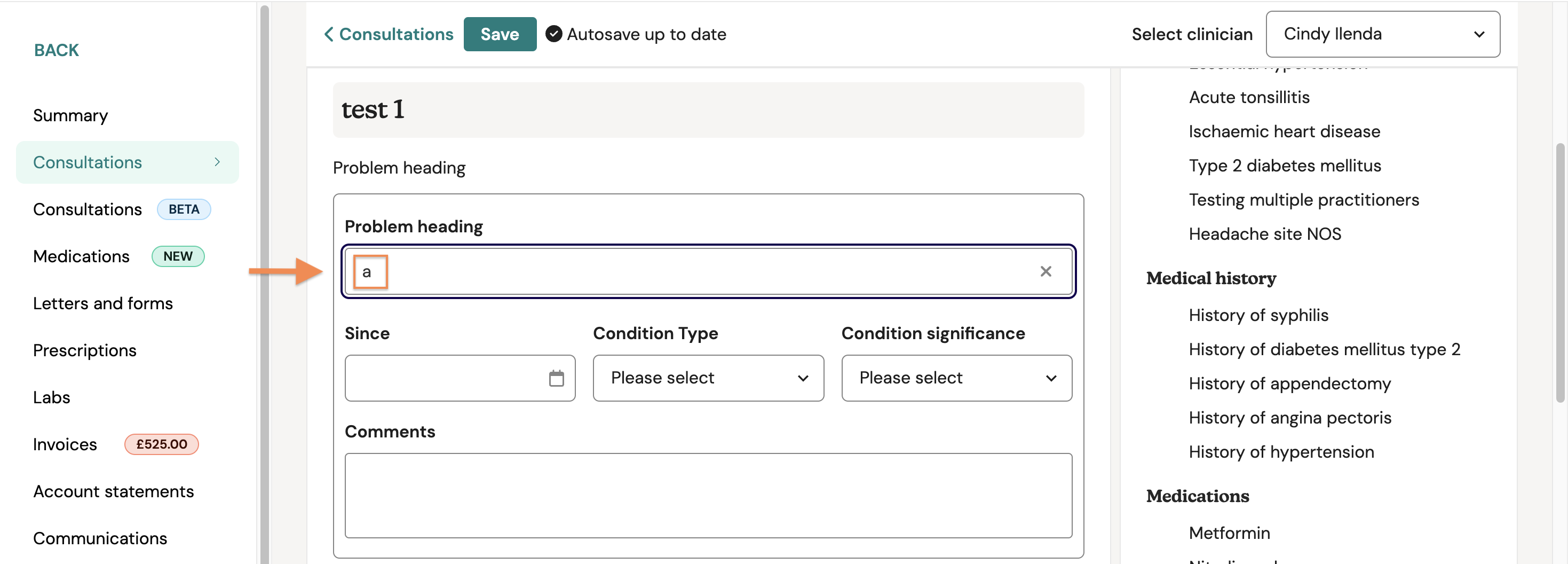Select Headache site NOS entry

click(x=1265, y=233)
